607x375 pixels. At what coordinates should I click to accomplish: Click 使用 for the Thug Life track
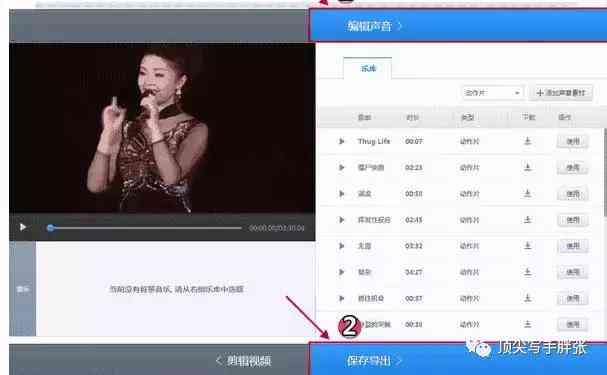point(573,141)
